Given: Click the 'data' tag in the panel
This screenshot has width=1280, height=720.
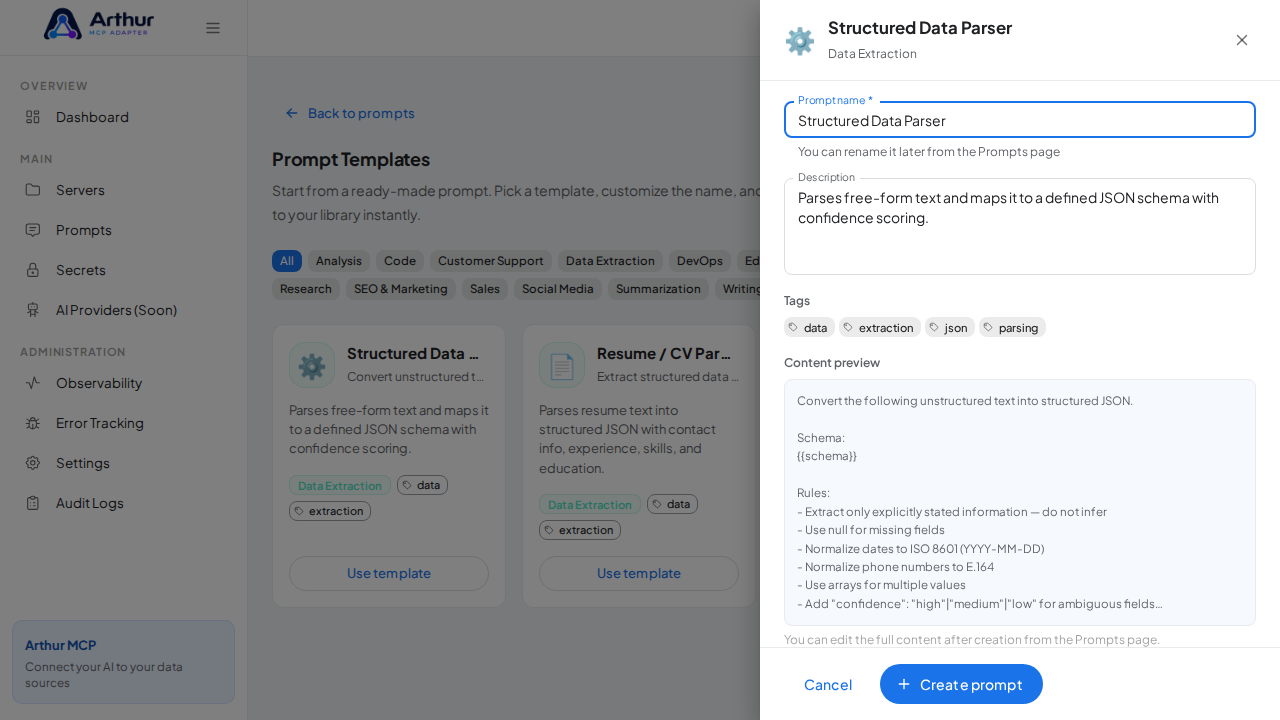Looking at the screenshot, I should 809,327.
